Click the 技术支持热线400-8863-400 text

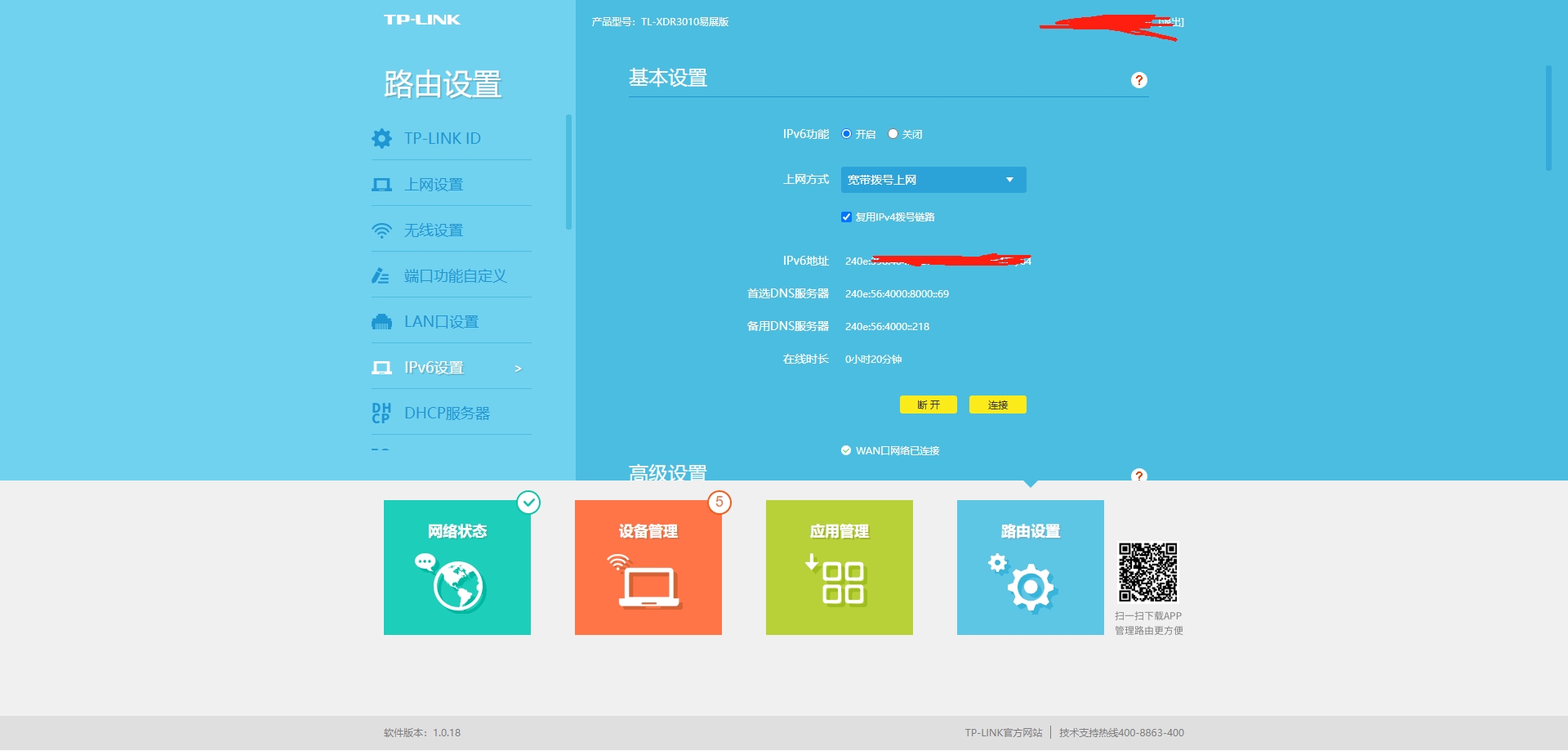(x=1121, y=733)
